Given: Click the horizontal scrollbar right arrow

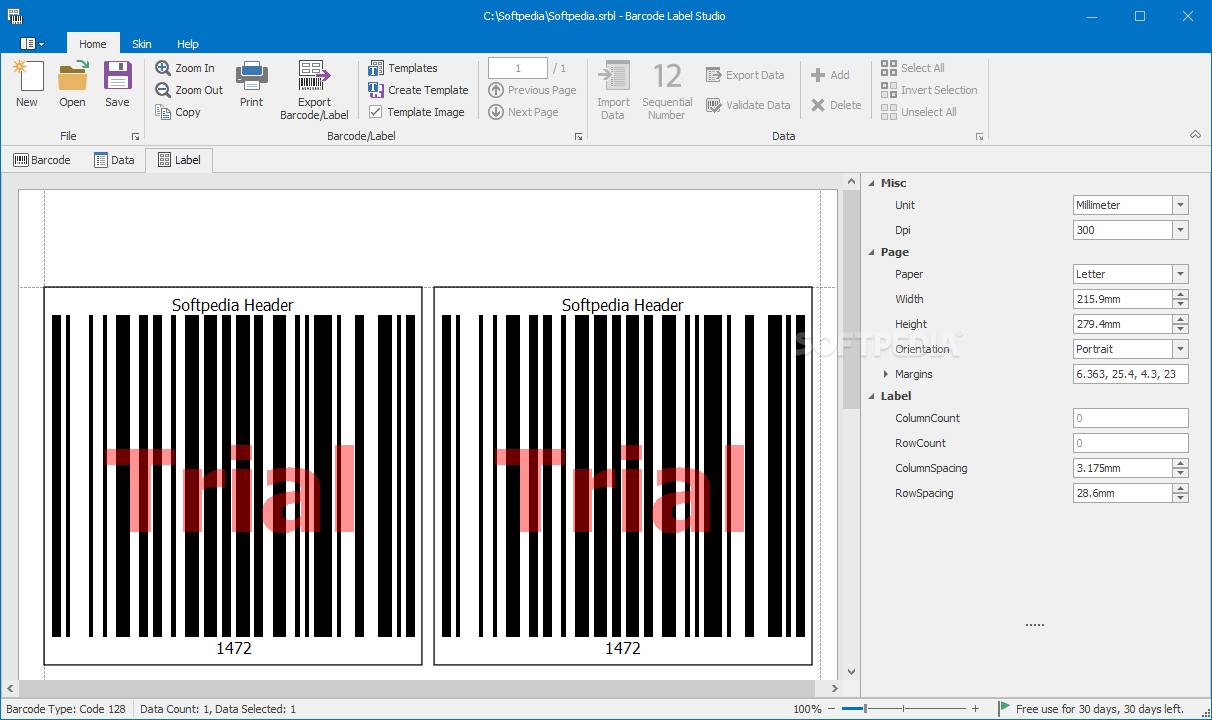Looking at the screenshot, I should 835,689.
